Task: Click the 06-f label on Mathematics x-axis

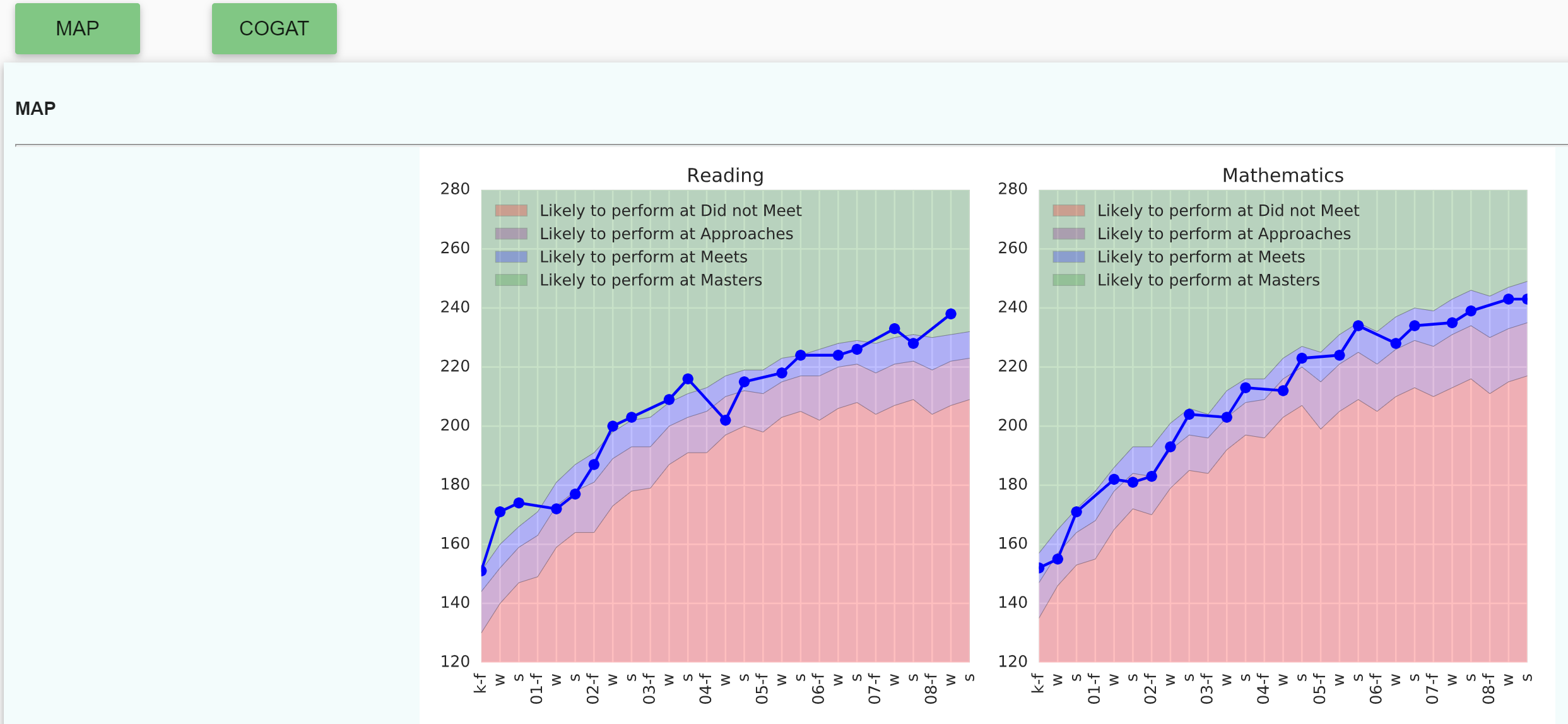Action: click(x=1376, y=689)
